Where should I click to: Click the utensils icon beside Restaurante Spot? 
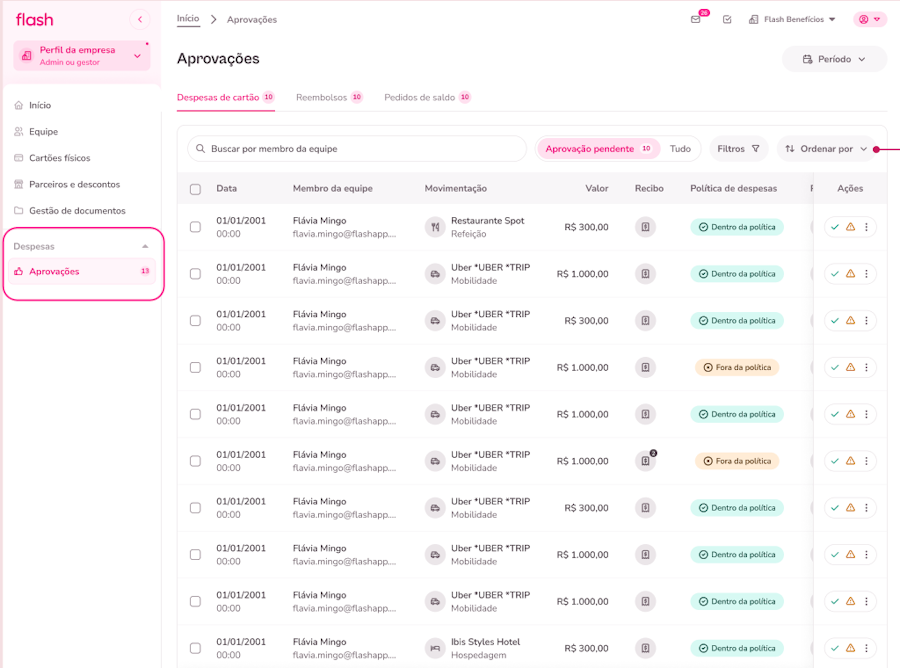point(435,227)
